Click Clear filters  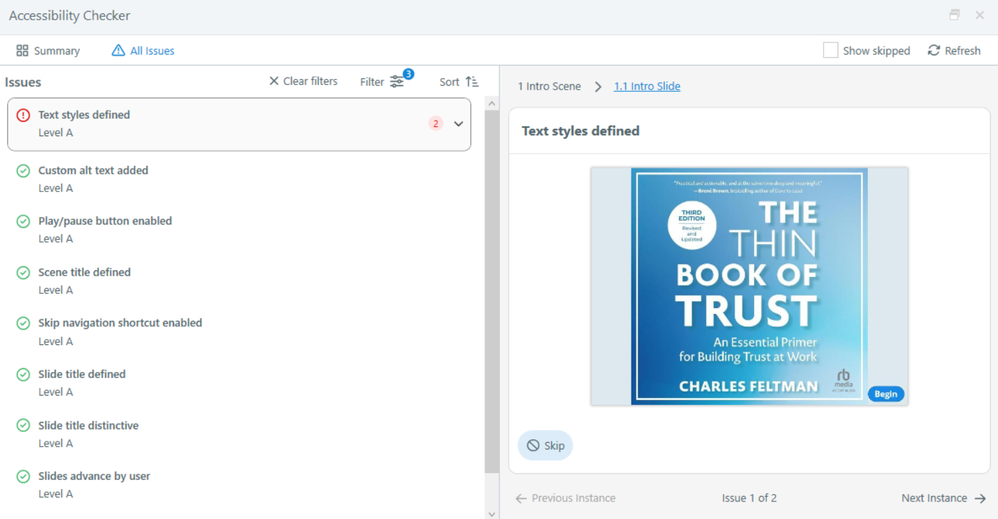tap(303, 82)
